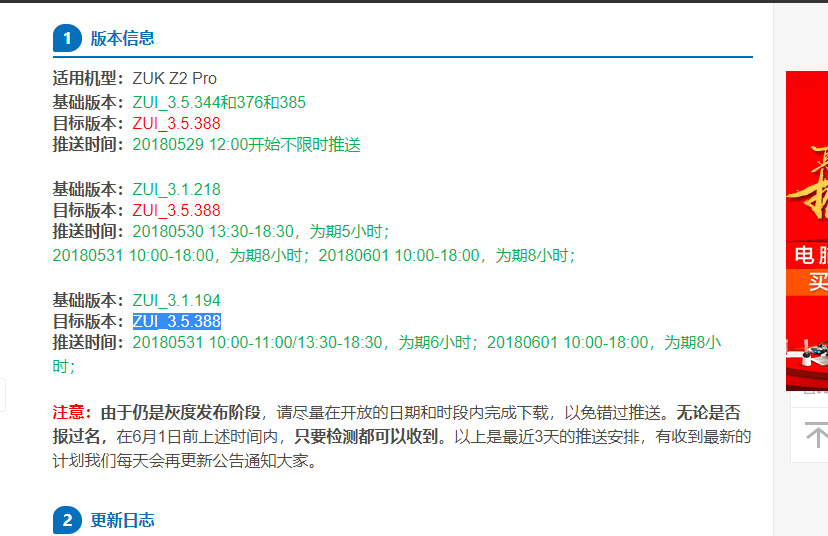Click the ZUK Z2 Pro model text
This screenshot has width=828, height=536.
point(174,78)
